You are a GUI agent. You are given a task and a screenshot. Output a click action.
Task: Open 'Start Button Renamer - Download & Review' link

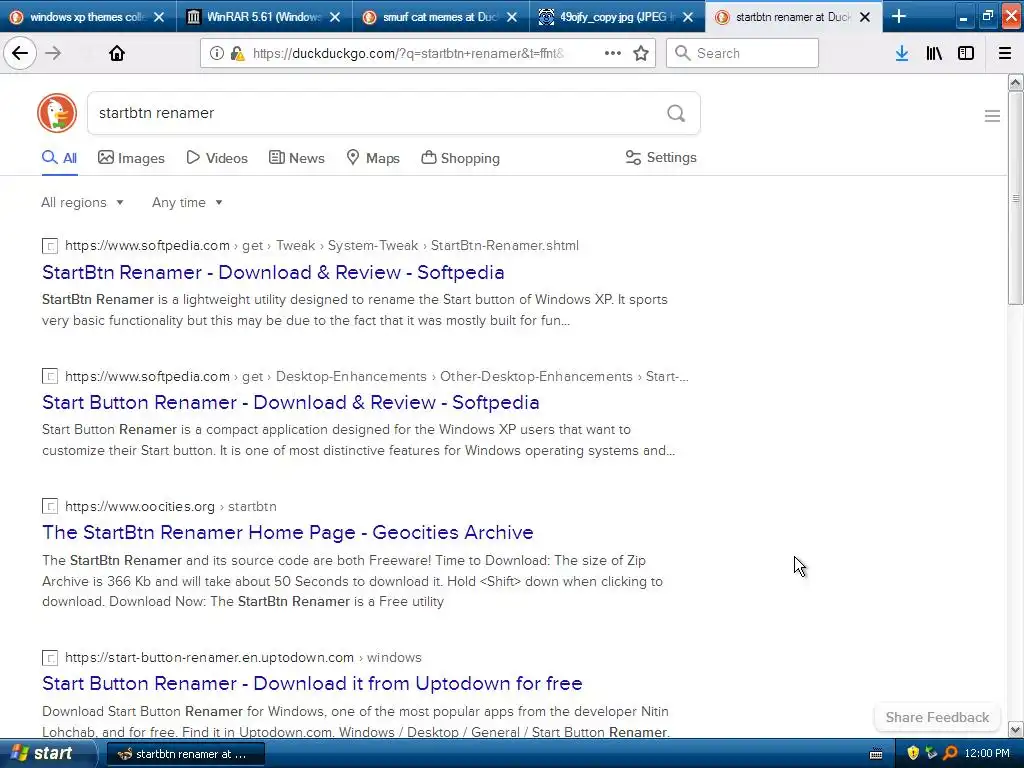[291, 402]
